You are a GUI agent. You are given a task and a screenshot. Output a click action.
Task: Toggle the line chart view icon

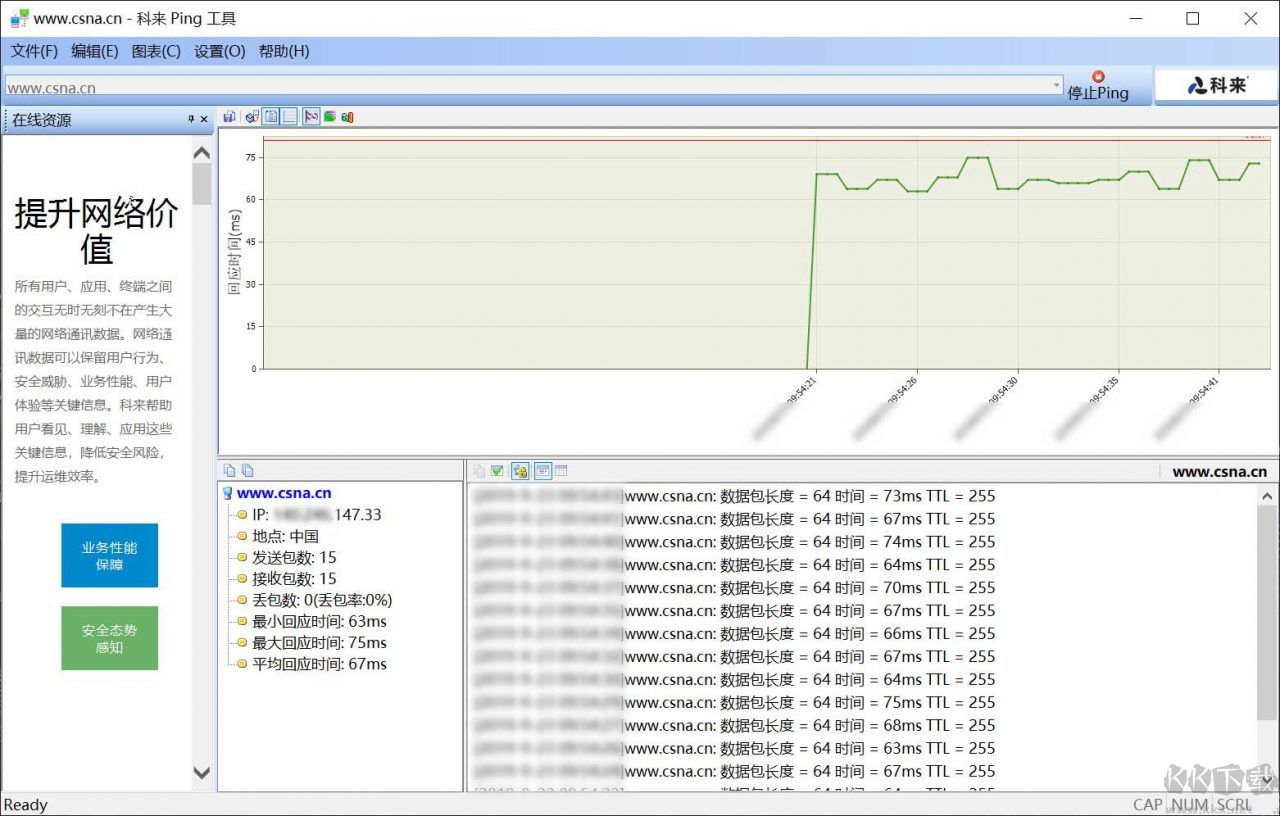311,117
